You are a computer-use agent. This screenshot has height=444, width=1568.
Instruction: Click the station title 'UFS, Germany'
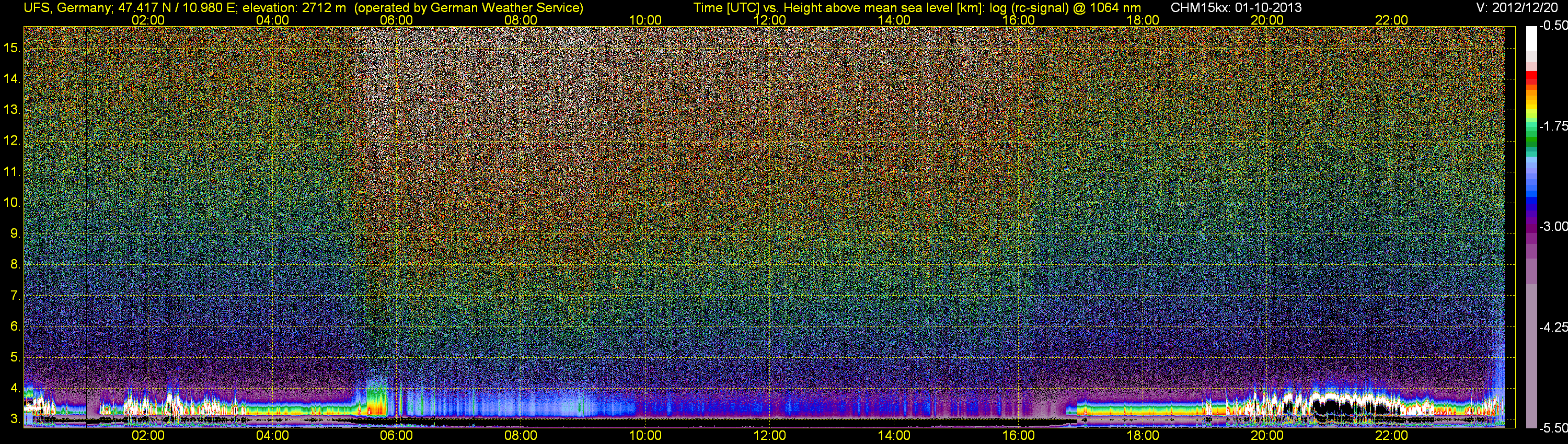point(67,8)
